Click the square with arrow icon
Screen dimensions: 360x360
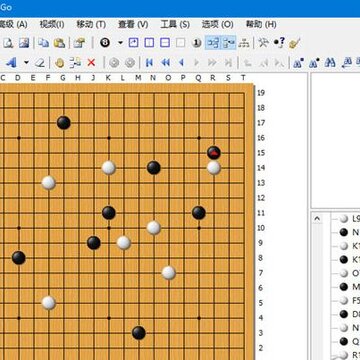click(x=133, y=43)
